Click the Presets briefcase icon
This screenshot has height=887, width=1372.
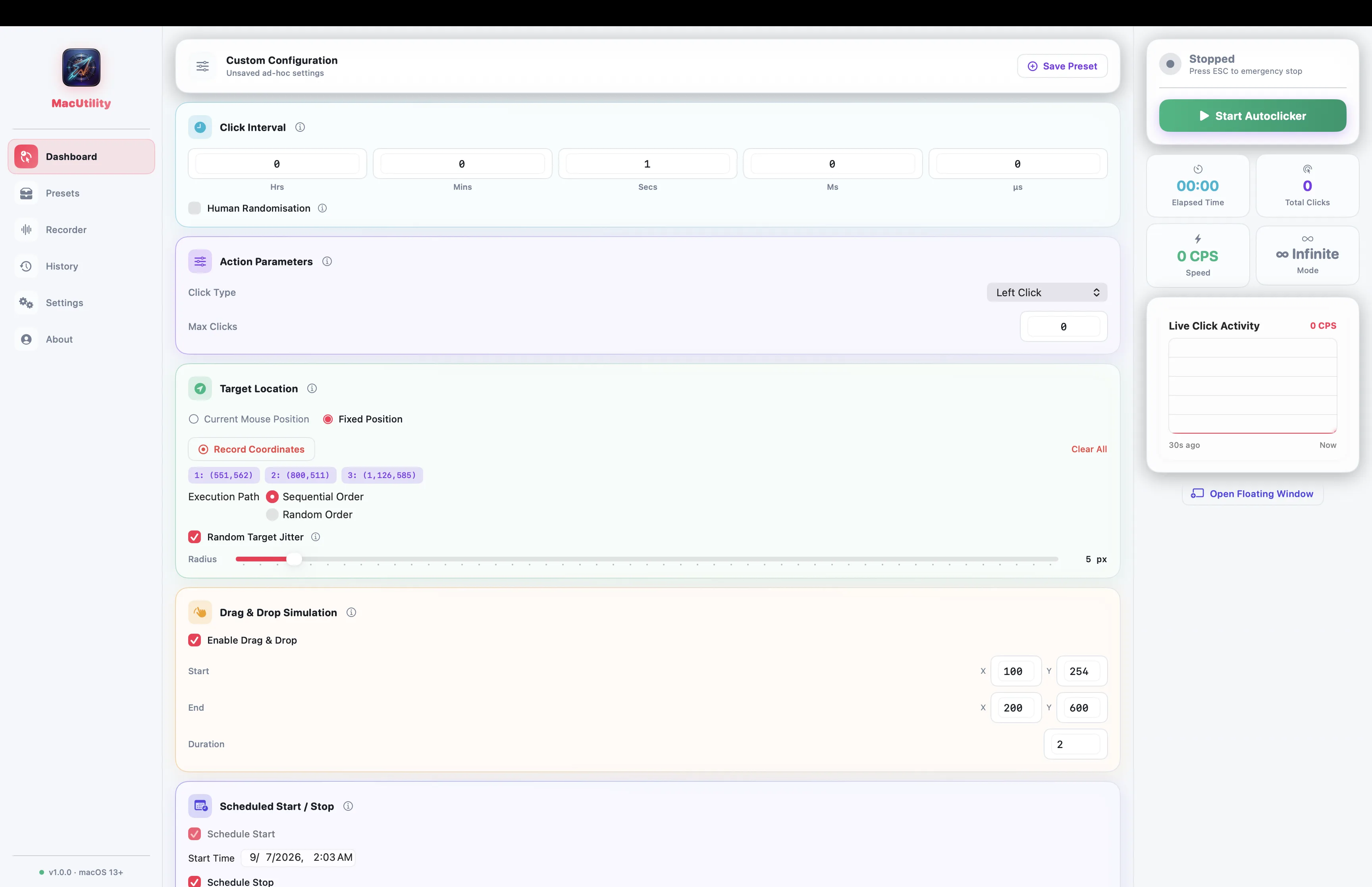(x=27, y=193)
